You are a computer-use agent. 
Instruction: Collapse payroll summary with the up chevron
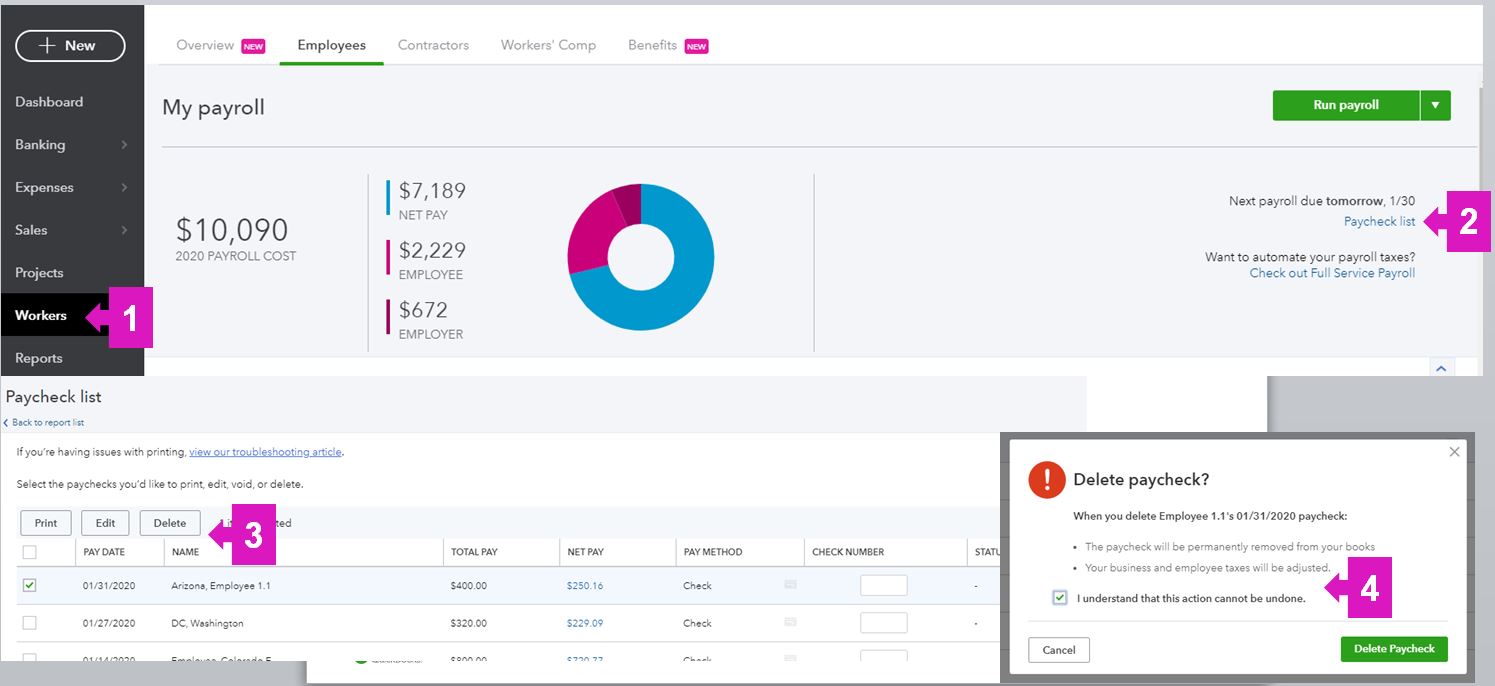(1441, 368)
